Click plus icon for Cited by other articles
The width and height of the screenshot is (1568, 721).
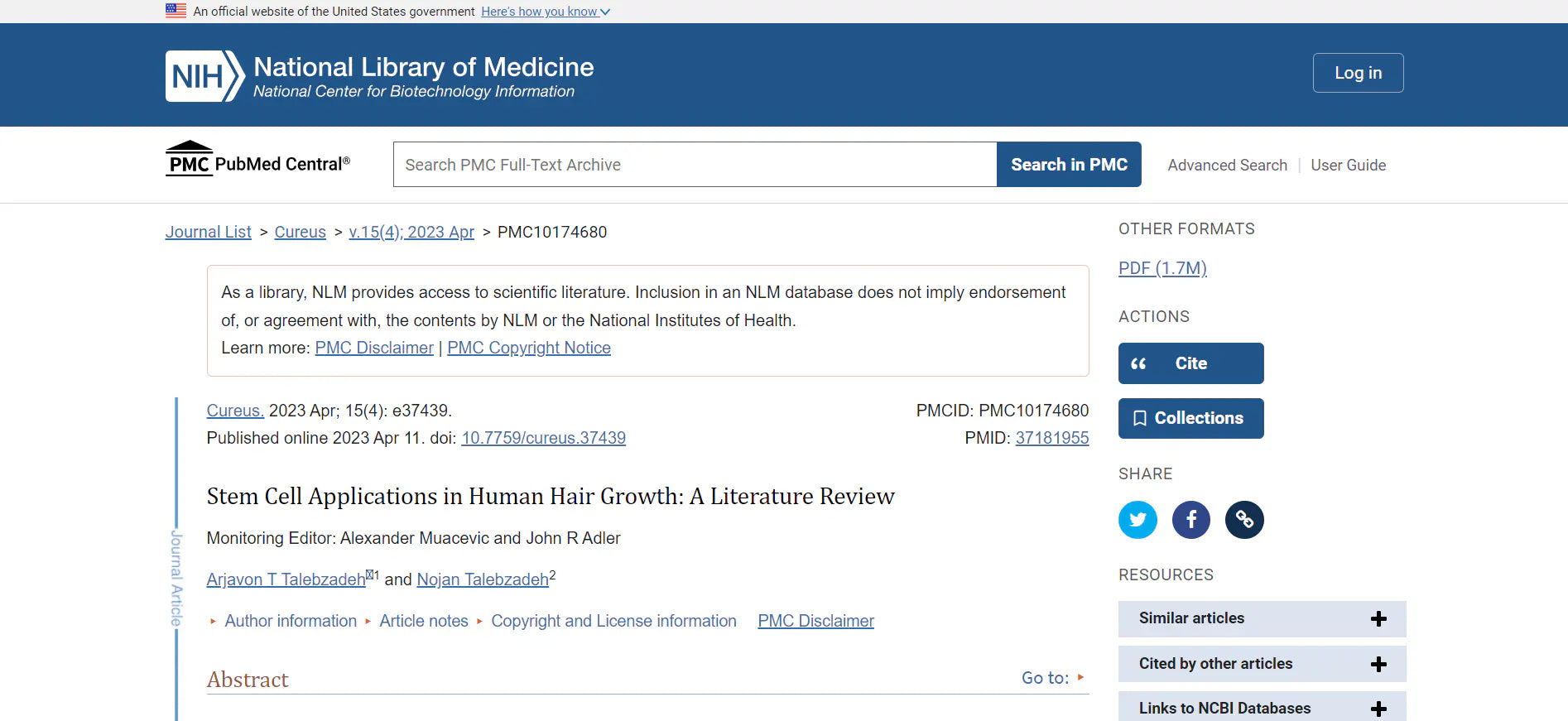pos(1378,664)
